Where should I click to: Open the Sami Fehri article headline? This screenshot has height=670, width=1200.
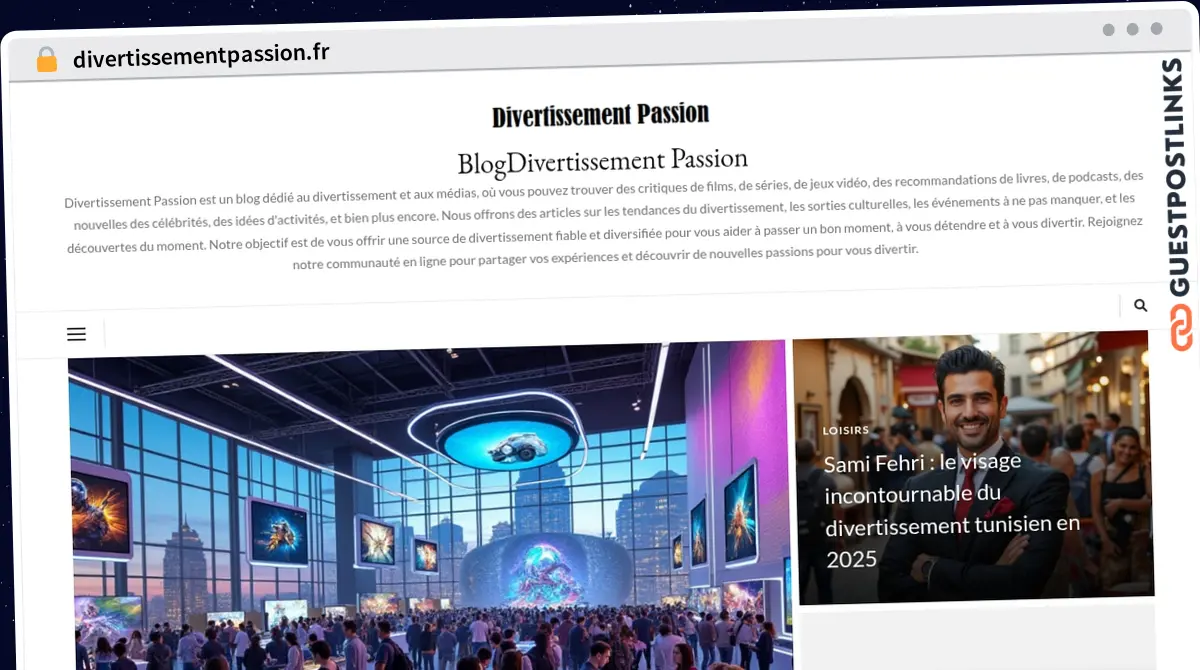coord(952,510)
